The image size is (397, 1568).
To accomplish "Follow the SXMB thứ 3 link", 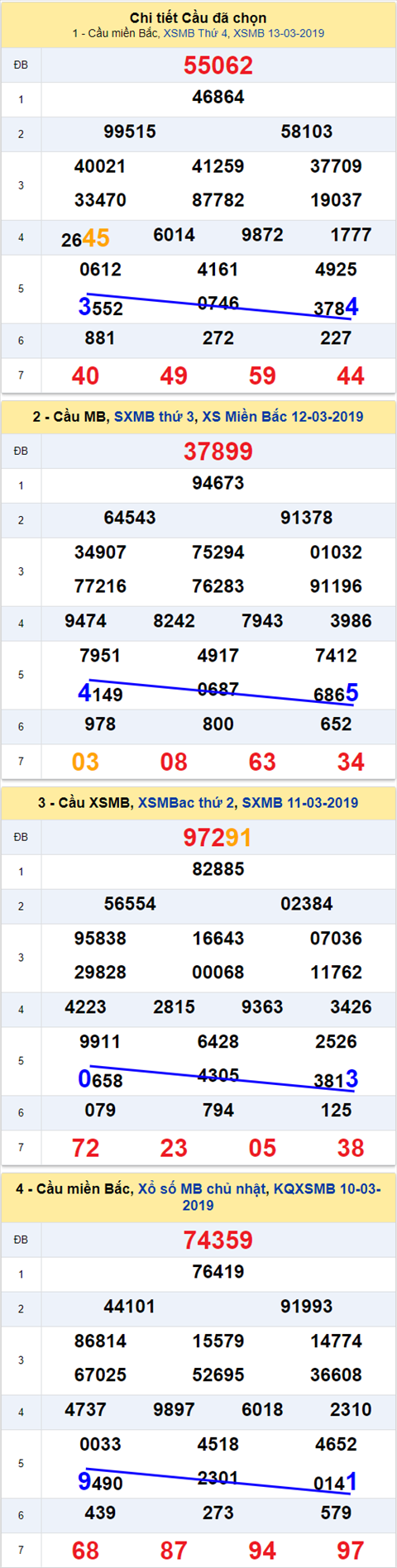I will (x=155, y=417).
